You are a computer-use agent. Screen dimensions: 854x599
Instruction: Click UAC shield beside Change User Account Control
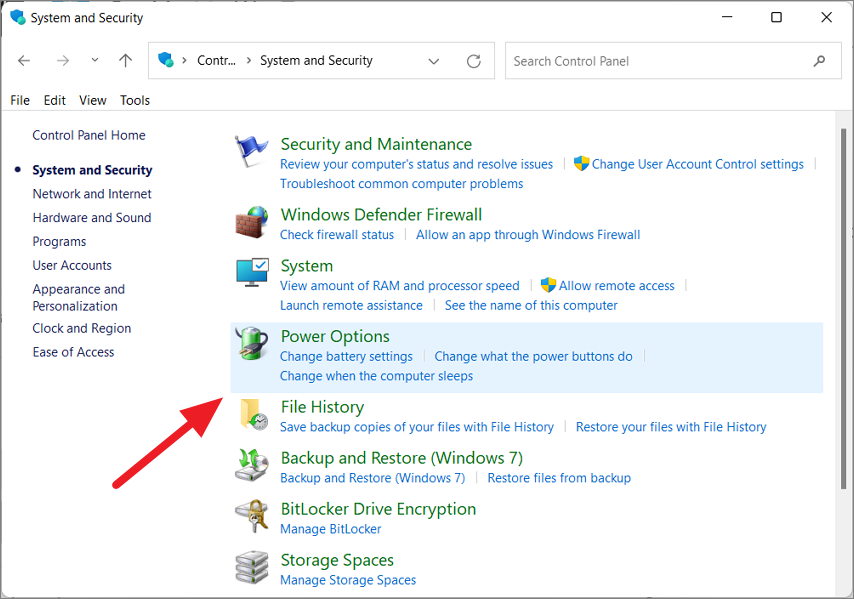tap(581, 163)
